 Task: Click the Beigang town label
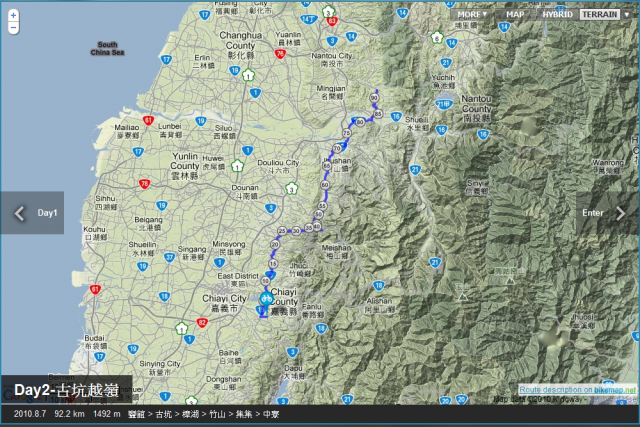pyautogui.click(x=148, y=224)
